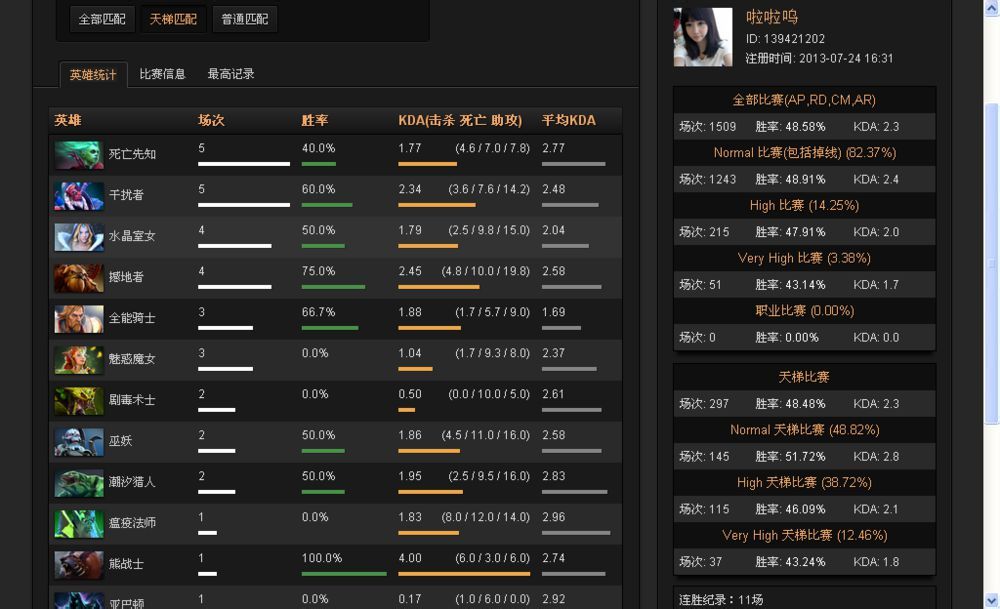Select the 天梯匹配 filter
The image size is (1000, 609).
[173, 19]
